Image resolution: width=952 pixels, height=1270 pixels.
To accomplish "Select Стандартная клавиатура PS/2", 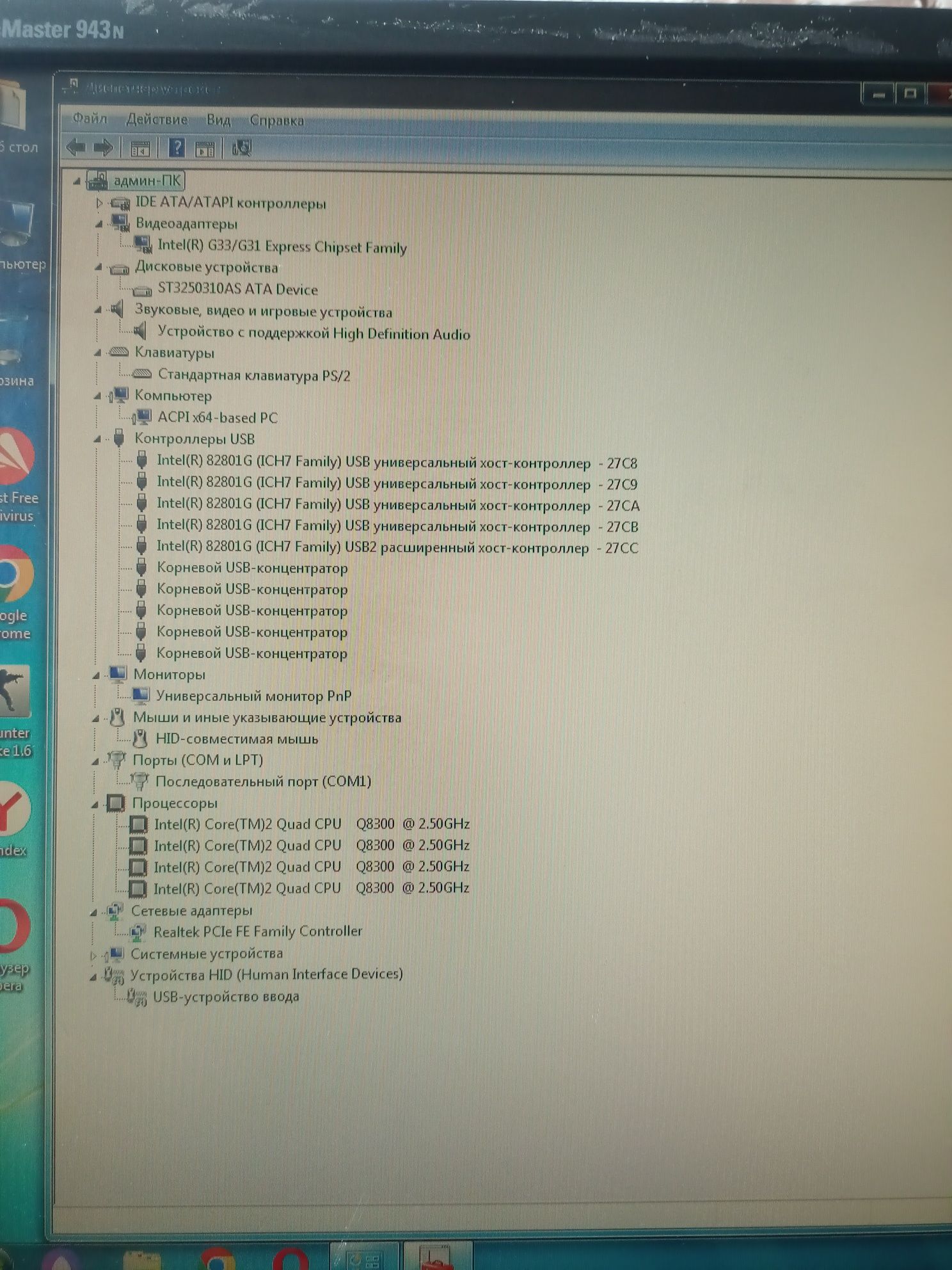I will [254, 374].
